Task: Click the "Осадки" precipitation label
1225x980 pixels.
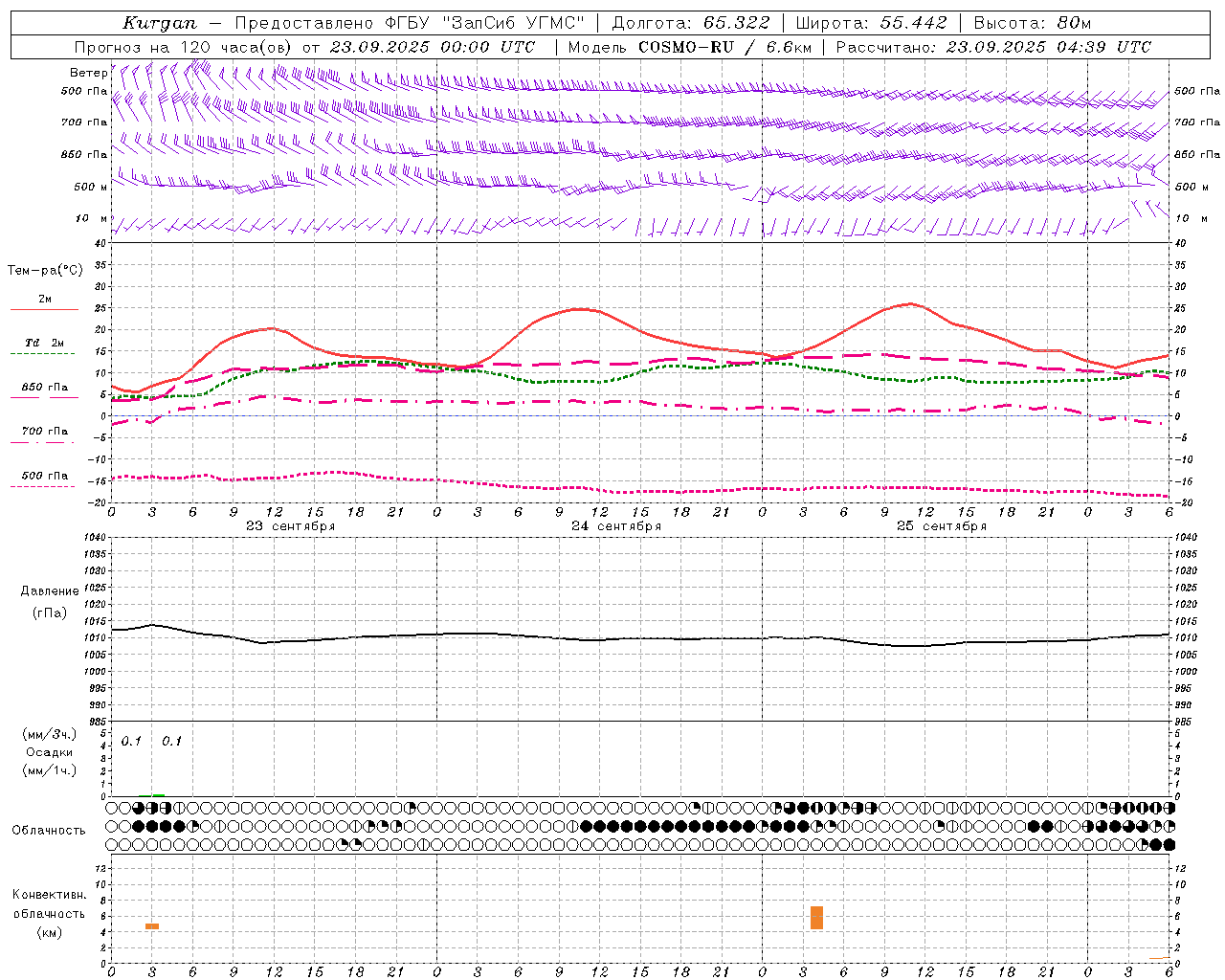Action: (x=49, y=752)
